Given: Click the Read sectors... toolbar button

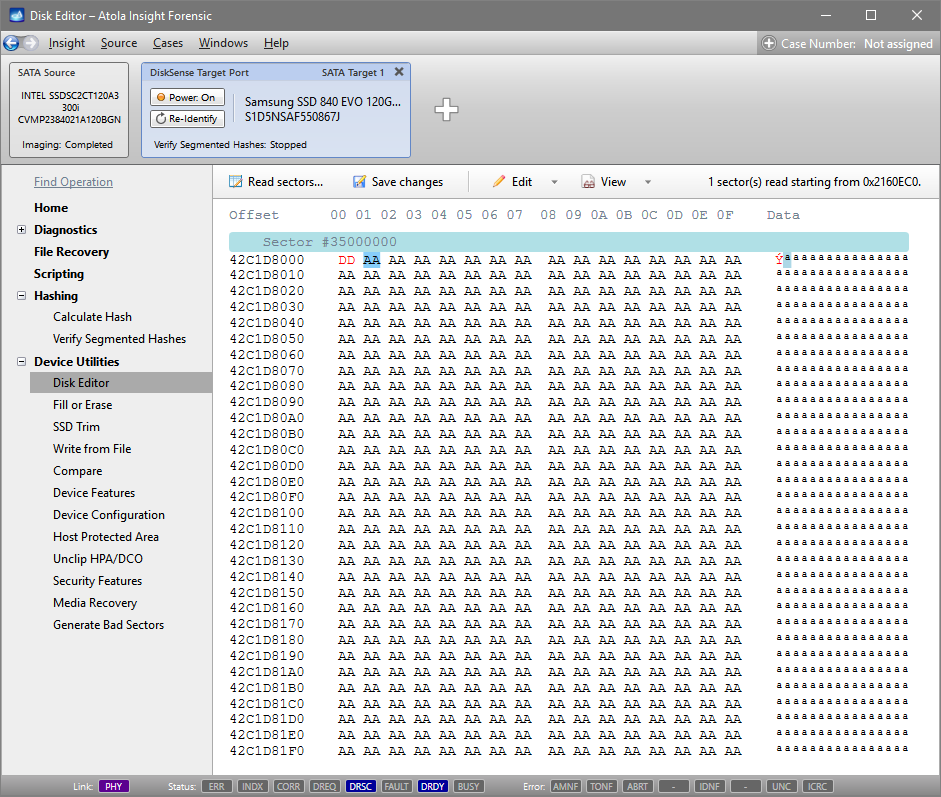Looking at the screenshot, I should click(x=276, y=182).
